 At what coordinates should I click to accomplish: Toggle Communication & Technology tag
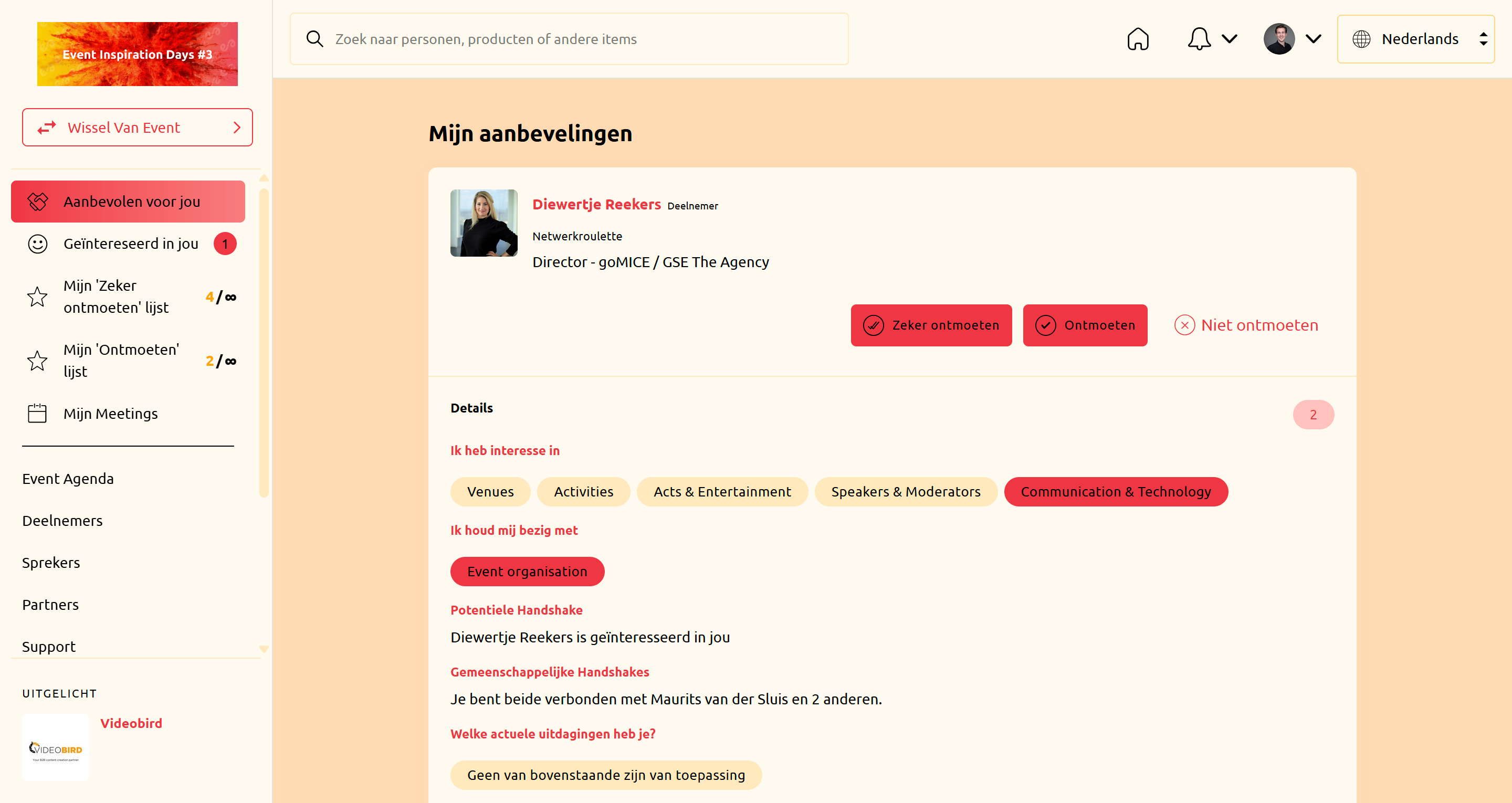point(1115,491)
